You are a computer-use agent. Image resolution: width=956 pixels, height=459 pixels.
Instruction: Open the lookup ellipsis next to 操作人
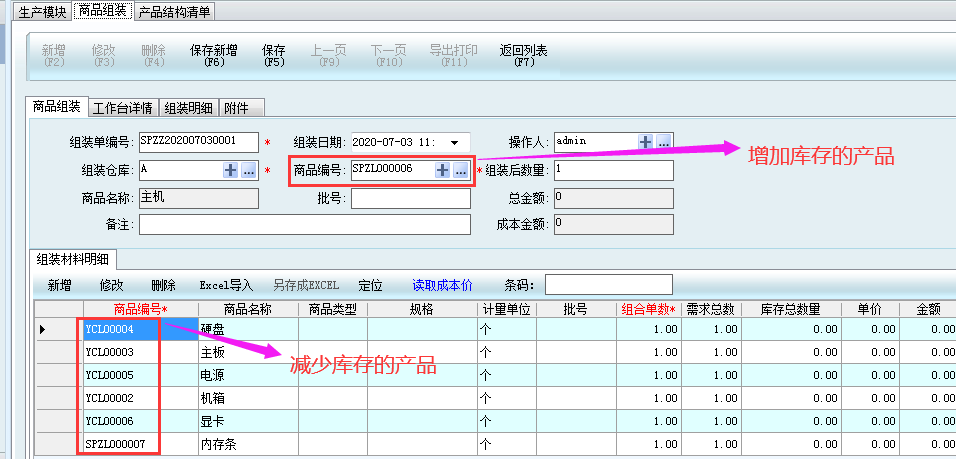pos(664,142)
